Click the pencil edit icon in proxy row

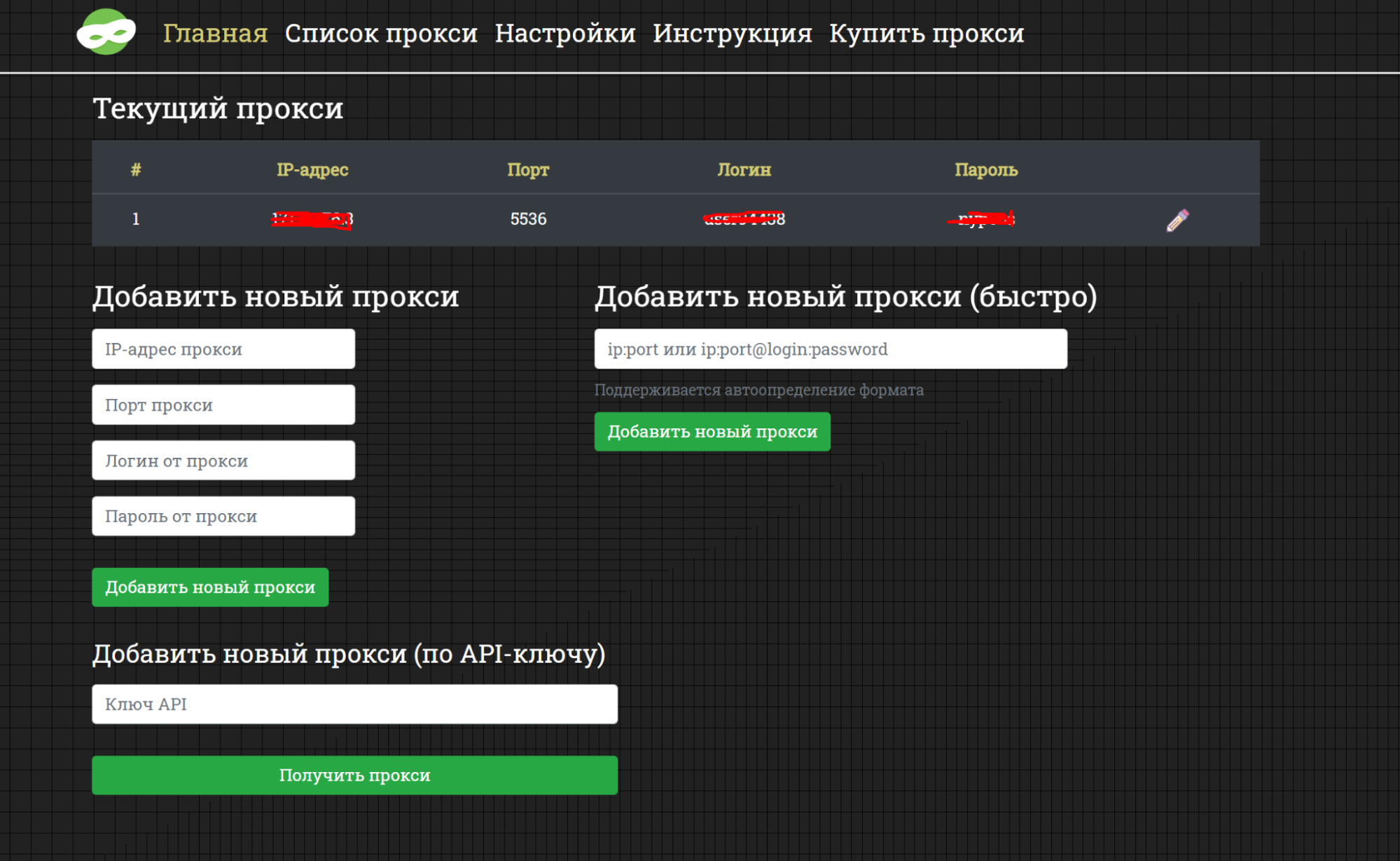(1177, 220)
